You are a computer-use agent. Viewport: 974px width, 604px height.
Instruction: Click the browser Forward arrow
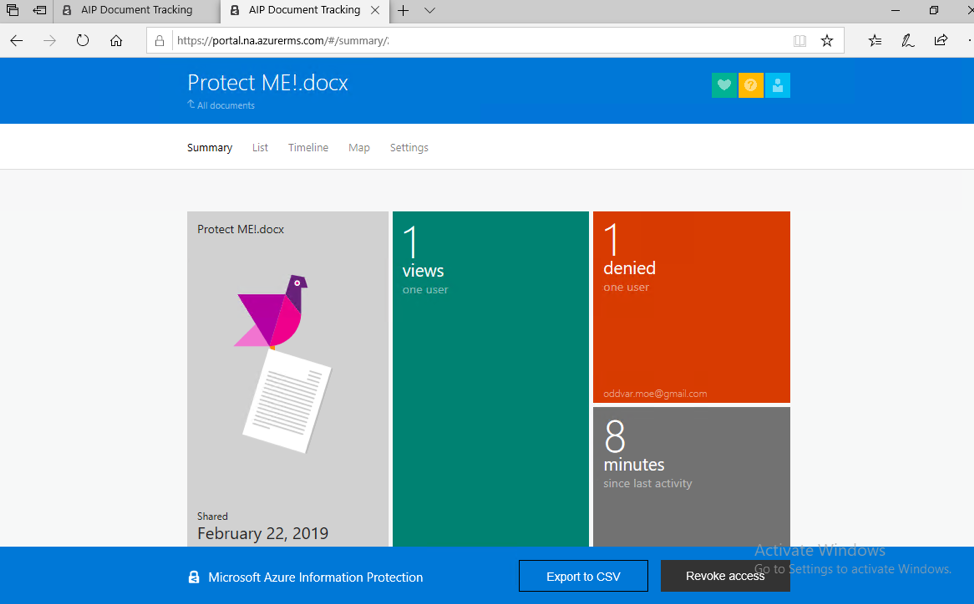(x=50, y=41)
